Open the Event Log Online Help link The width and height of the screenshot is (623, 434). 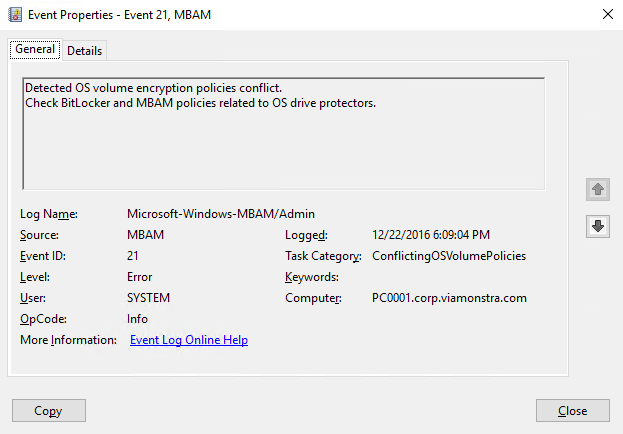pyautogui.click(x=189, y=340)
